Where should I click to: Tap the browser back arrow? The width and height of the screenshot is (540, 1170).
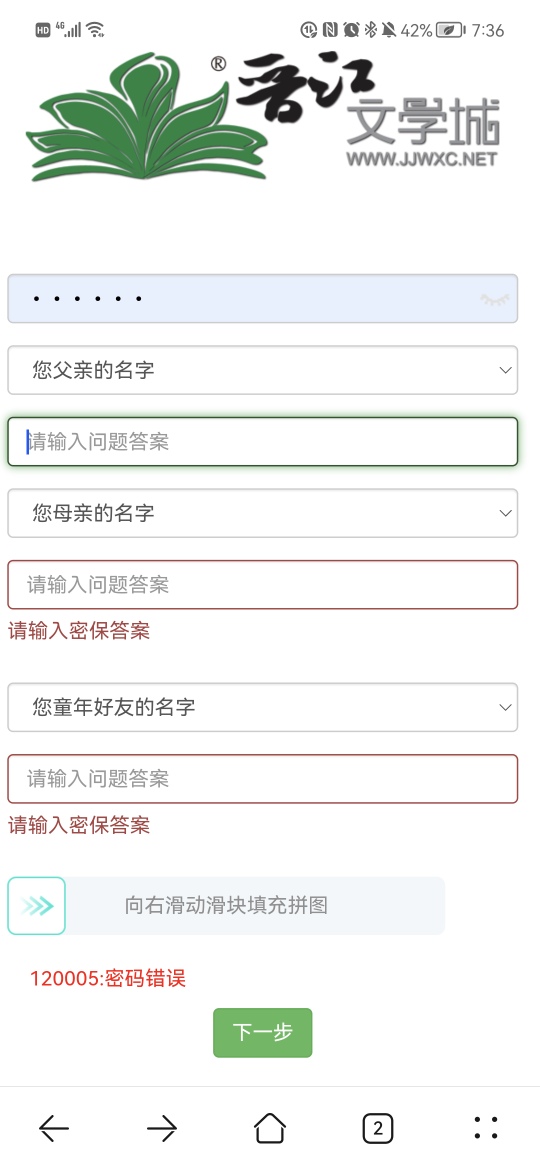tap(54, 1128)
